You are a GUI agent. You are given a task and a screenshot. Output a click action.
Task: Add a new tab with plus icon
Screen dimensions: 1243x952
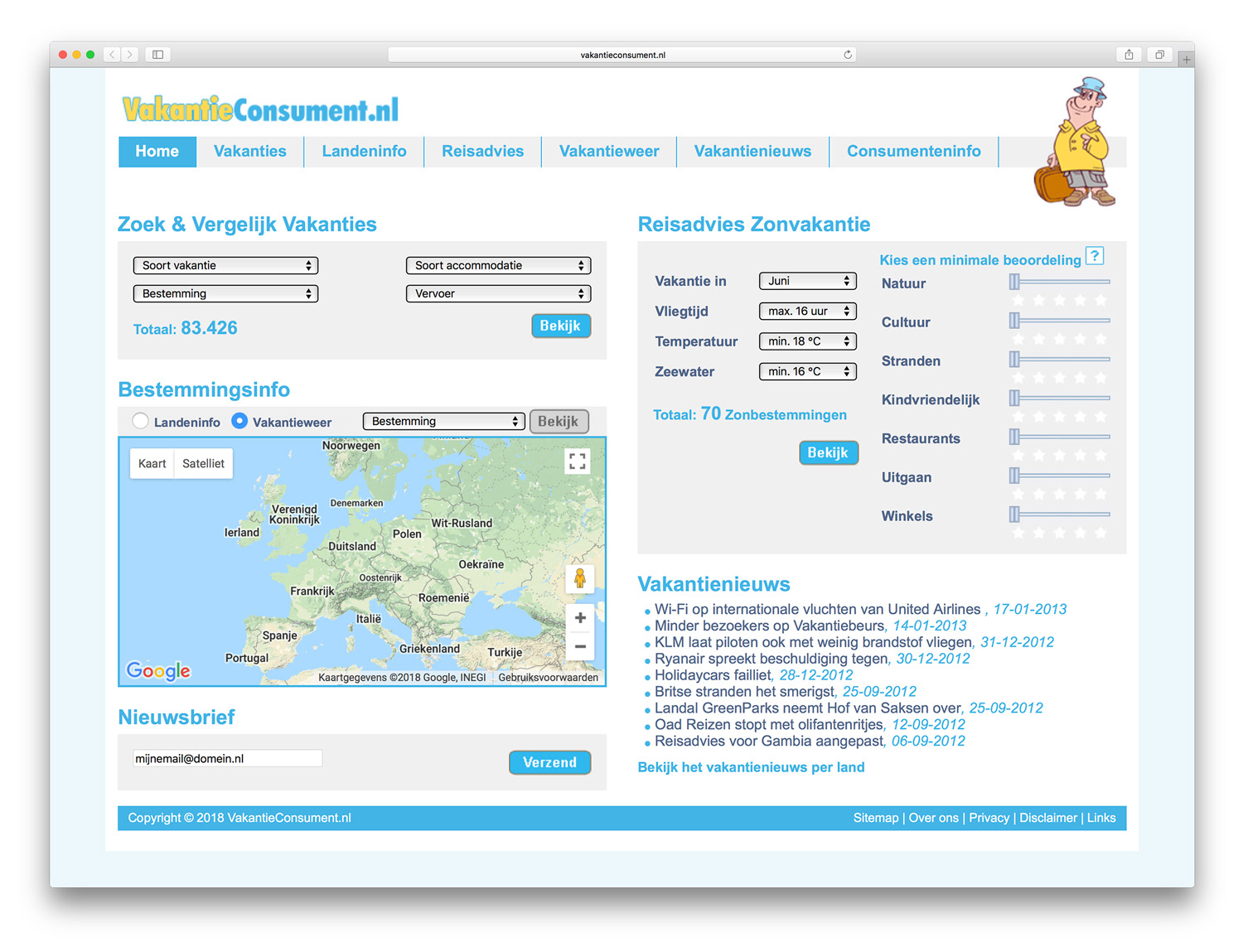point(1187,59)
